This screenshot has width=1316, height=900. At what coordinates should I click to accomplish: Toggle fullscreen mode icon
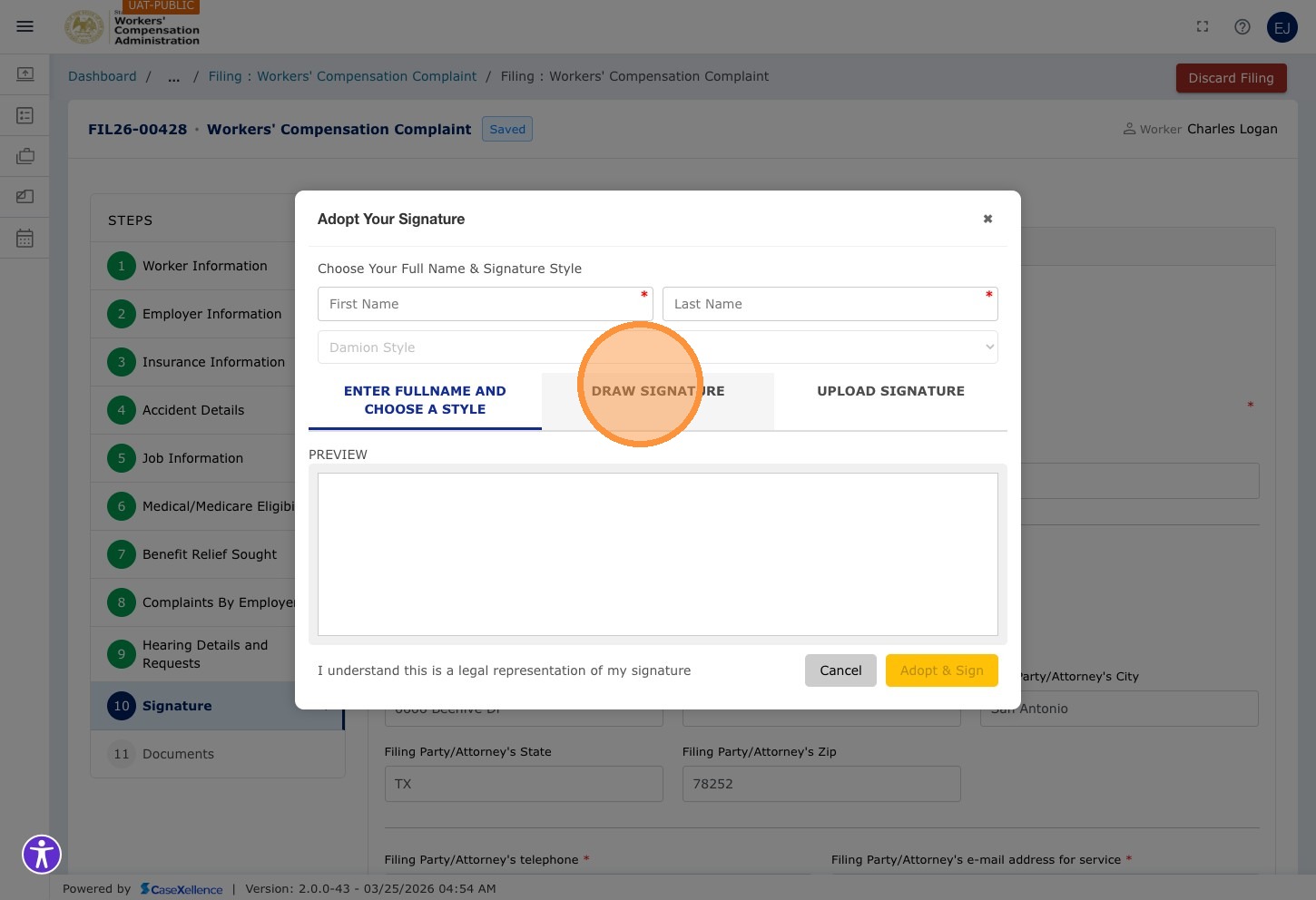pos(1203,26)
